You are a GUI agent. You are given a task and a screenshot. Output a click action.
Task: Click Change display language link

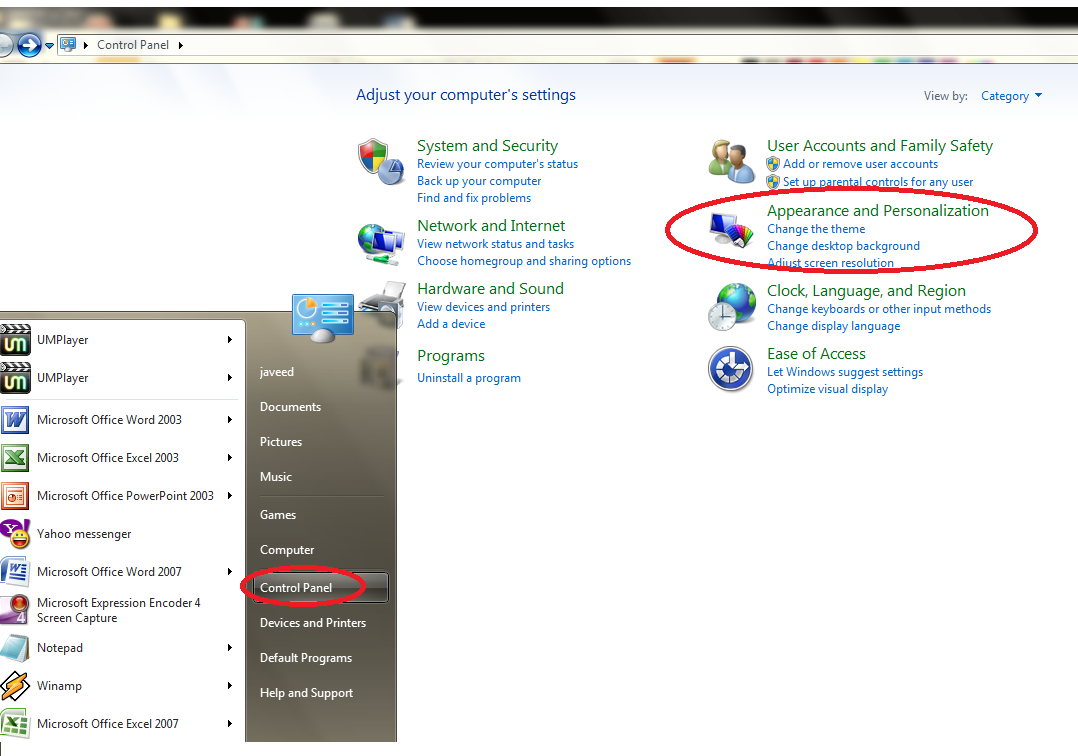(x=833, y=326)
